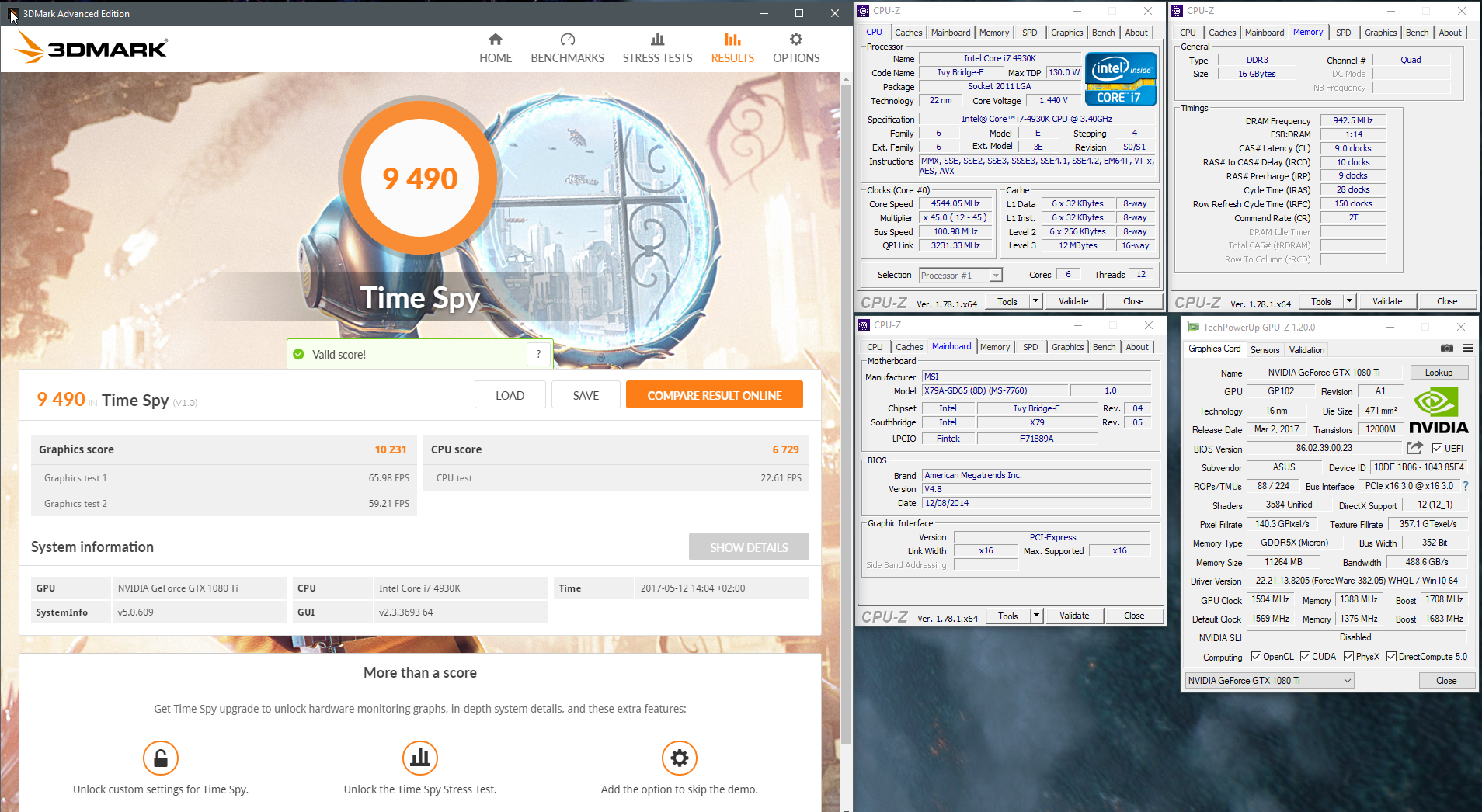Click the SAVE result button
Screen dimensions: 1482x812
586,395
